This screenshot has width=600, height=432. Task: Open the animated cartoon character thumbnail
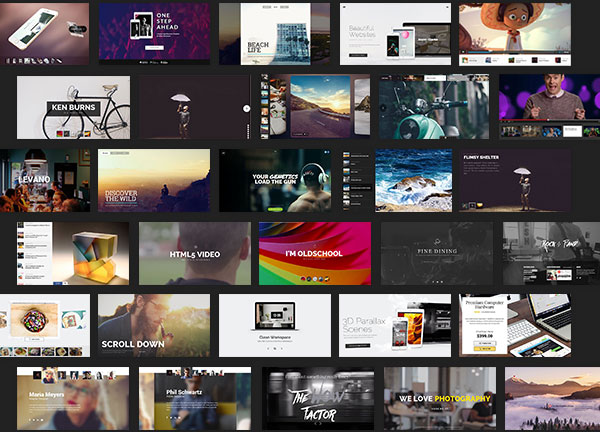(x=514, y=33)
